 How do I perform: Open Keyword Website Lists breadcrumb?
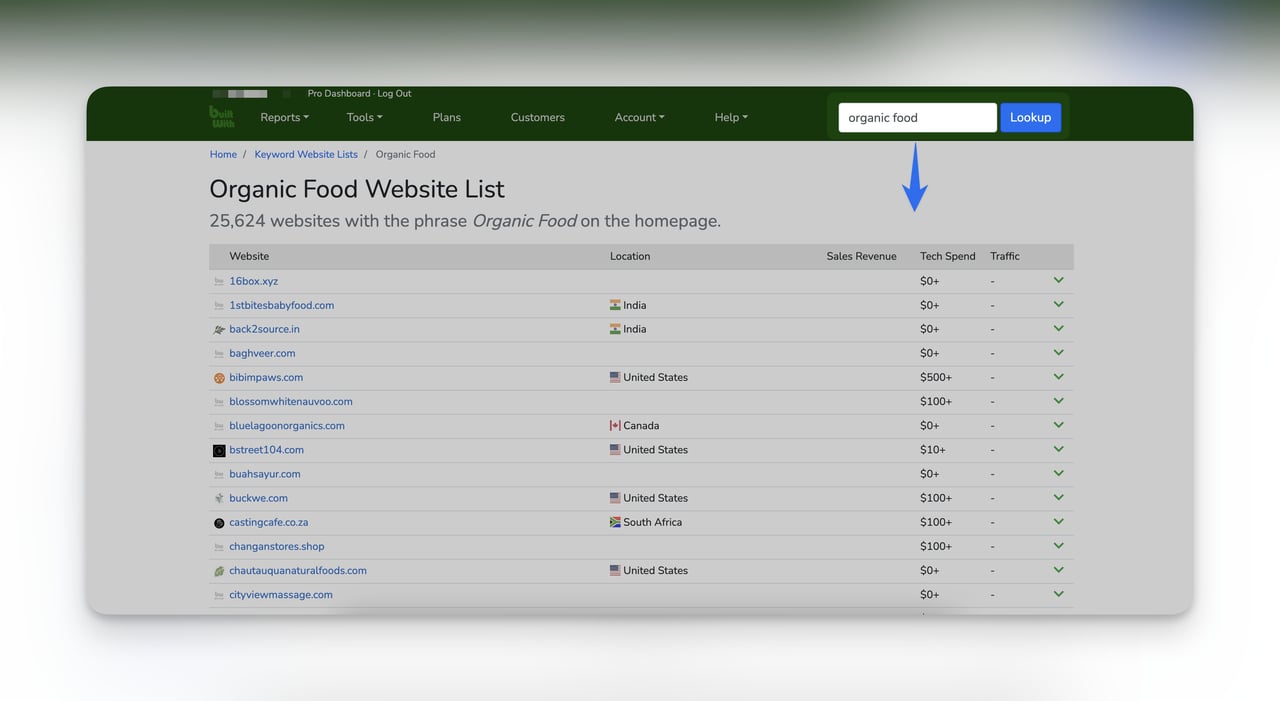(306, 154)
